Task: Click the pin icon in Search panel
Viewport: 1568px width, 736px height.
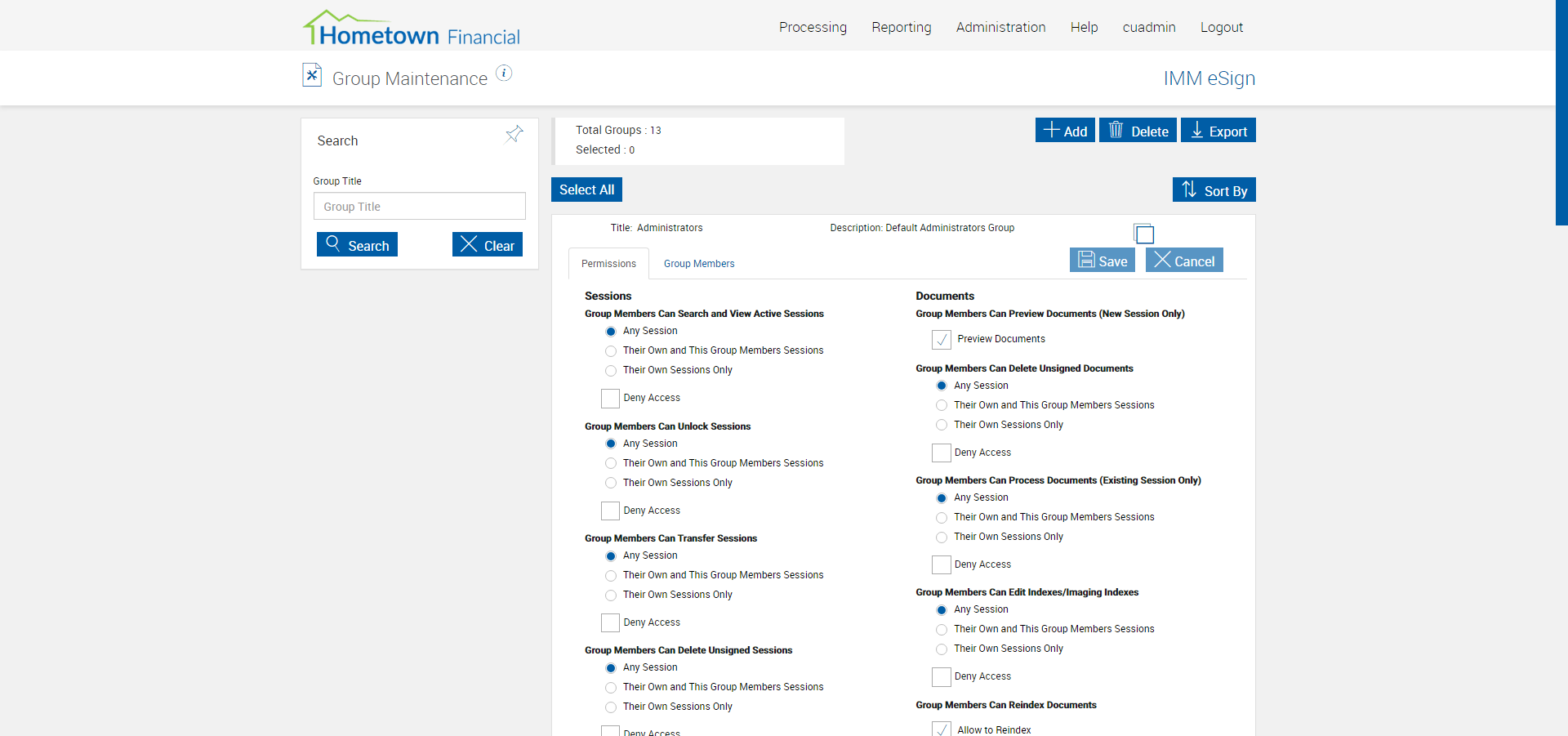Action: pyautogui.click(x=514, y=134)
